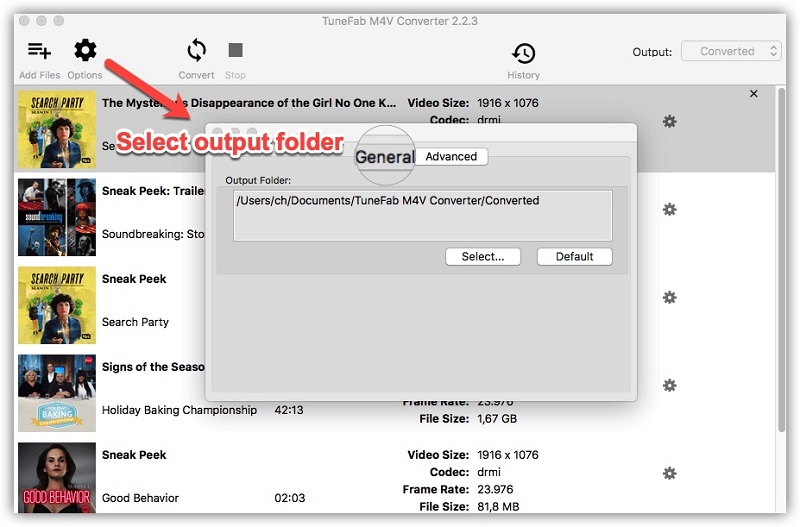Select the General tab
Screen dimensions: 800x527
pyautogui.click(x=385, y=157)
